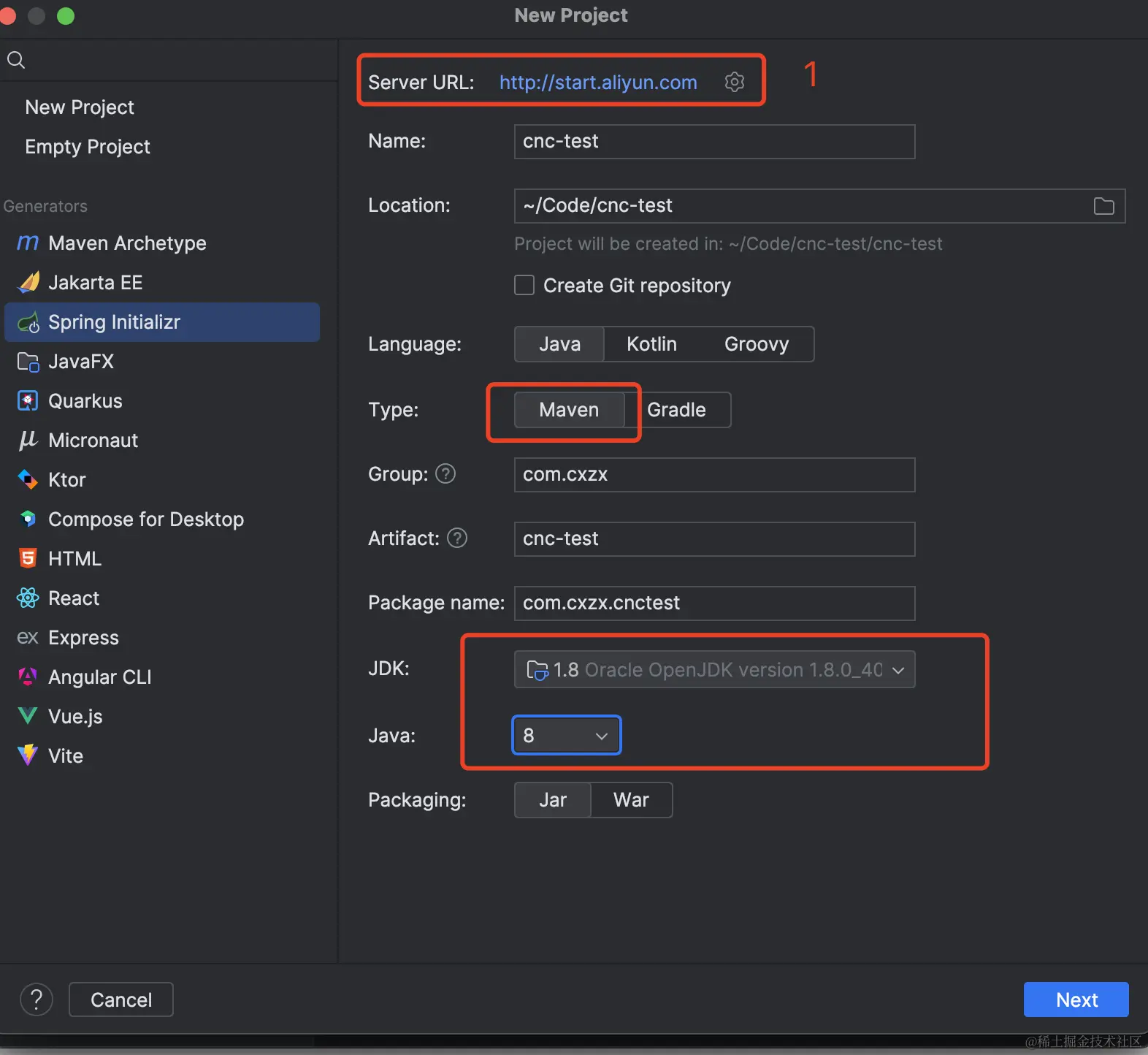Select the Vue.js generator label
The width and height of the screenshot is (1148, 1055).
[x=75, y=717]
